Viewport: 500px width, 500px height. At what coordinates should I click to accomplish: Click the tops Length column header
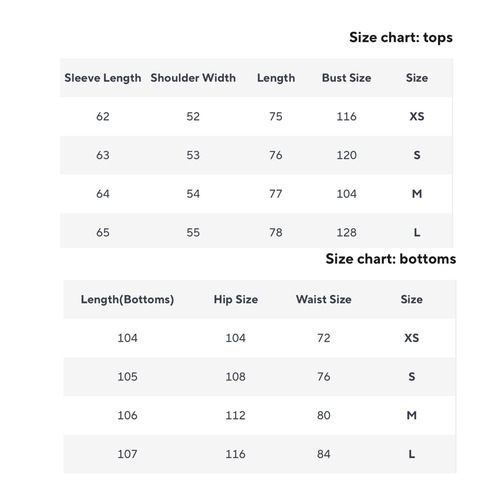[x=276, y=78]
